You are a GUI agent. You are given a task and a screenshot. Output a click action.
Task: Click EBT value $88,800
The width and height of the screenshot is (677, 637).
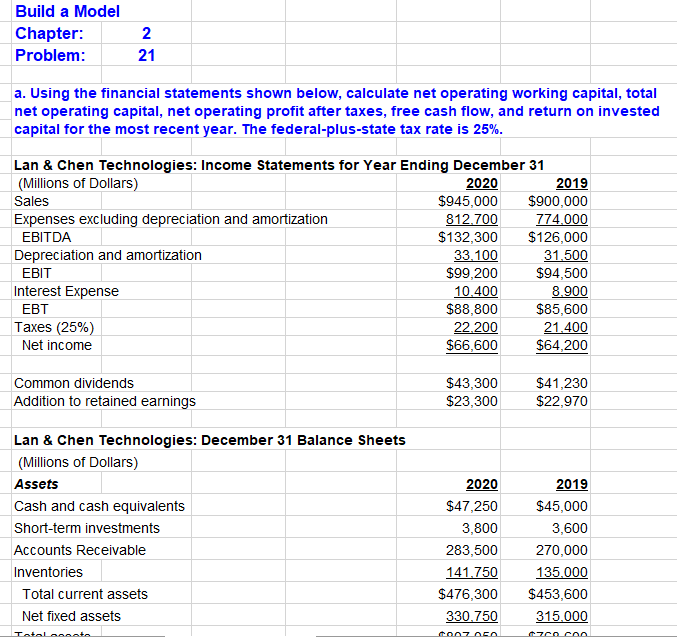click(471, 309)
